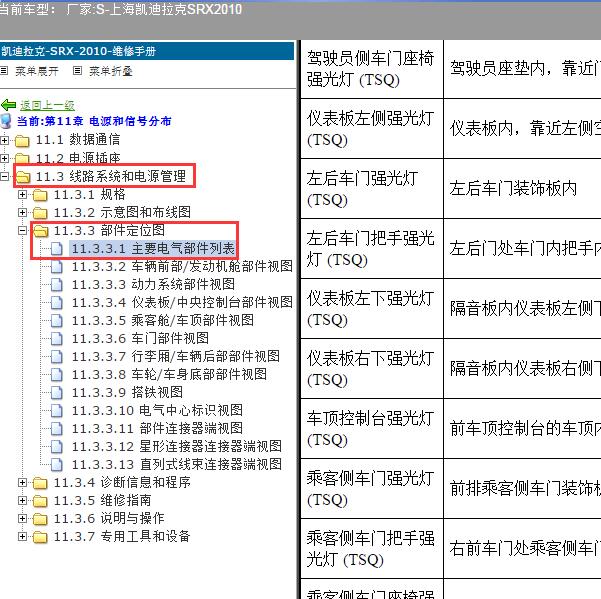
Task: Open 11.3.5 维修指南 label
Action: coord(102,500)
